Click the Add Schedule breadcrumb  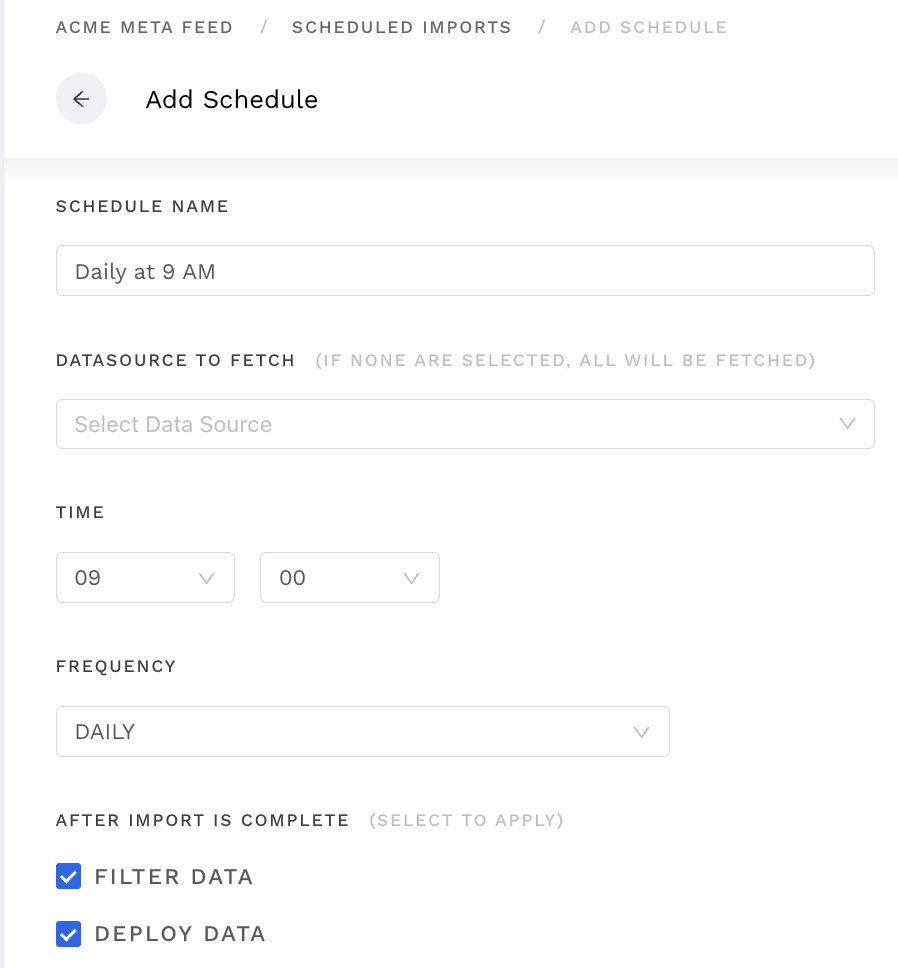pyautogui.click(x=649, y=27)
